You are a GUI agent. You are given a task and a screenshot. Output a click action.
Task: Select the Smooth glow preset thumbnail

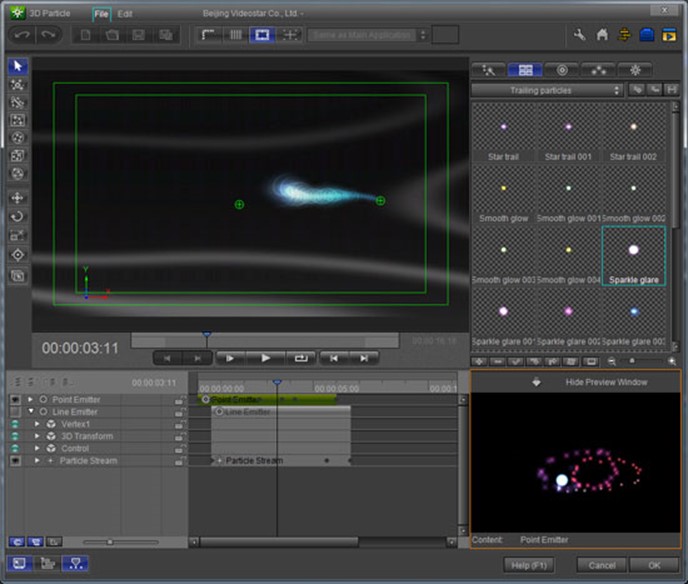504,194
